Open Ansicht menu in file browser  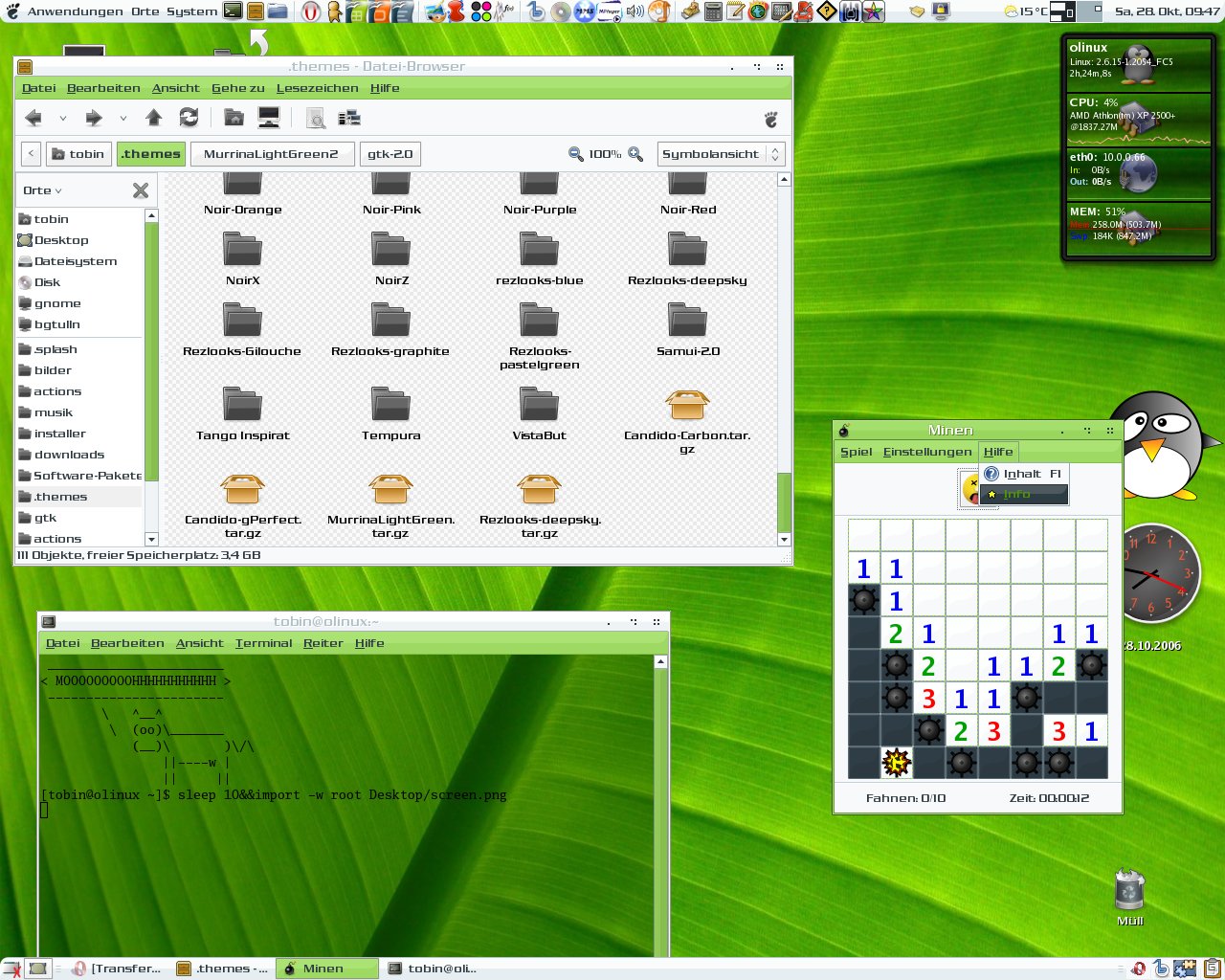click(176, 88)
